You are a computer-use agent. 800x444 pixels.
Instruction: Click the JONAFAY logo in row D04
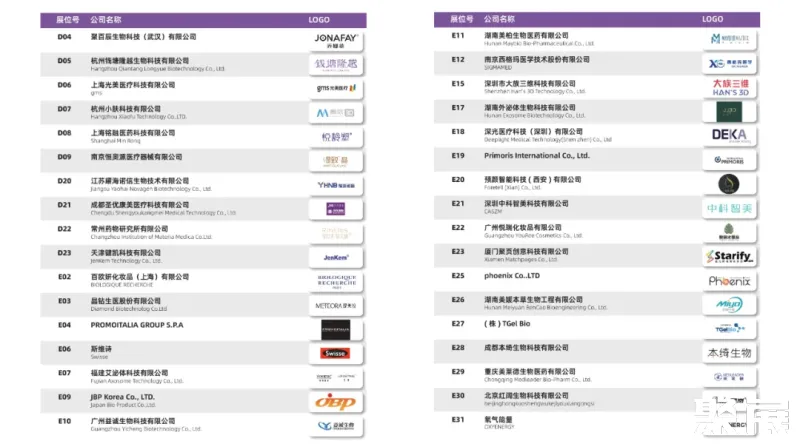pos(335,40)
